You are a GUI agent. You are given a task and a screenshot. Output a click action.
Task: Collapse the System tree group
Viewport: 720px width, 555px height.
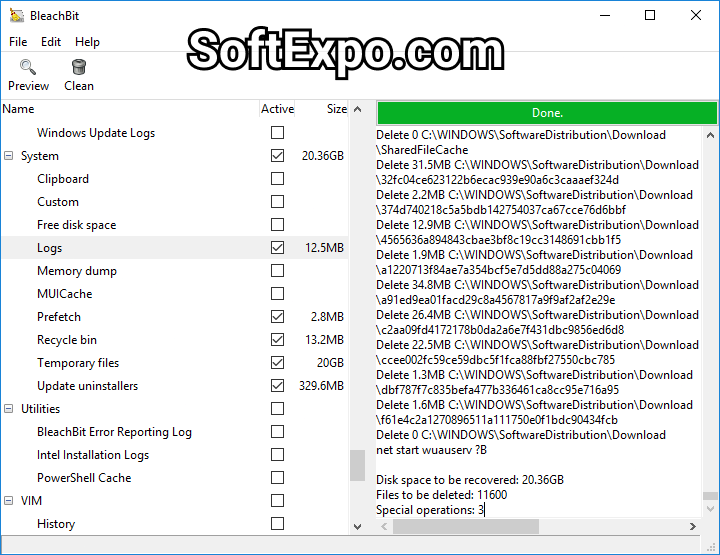[x=9, y=156]
